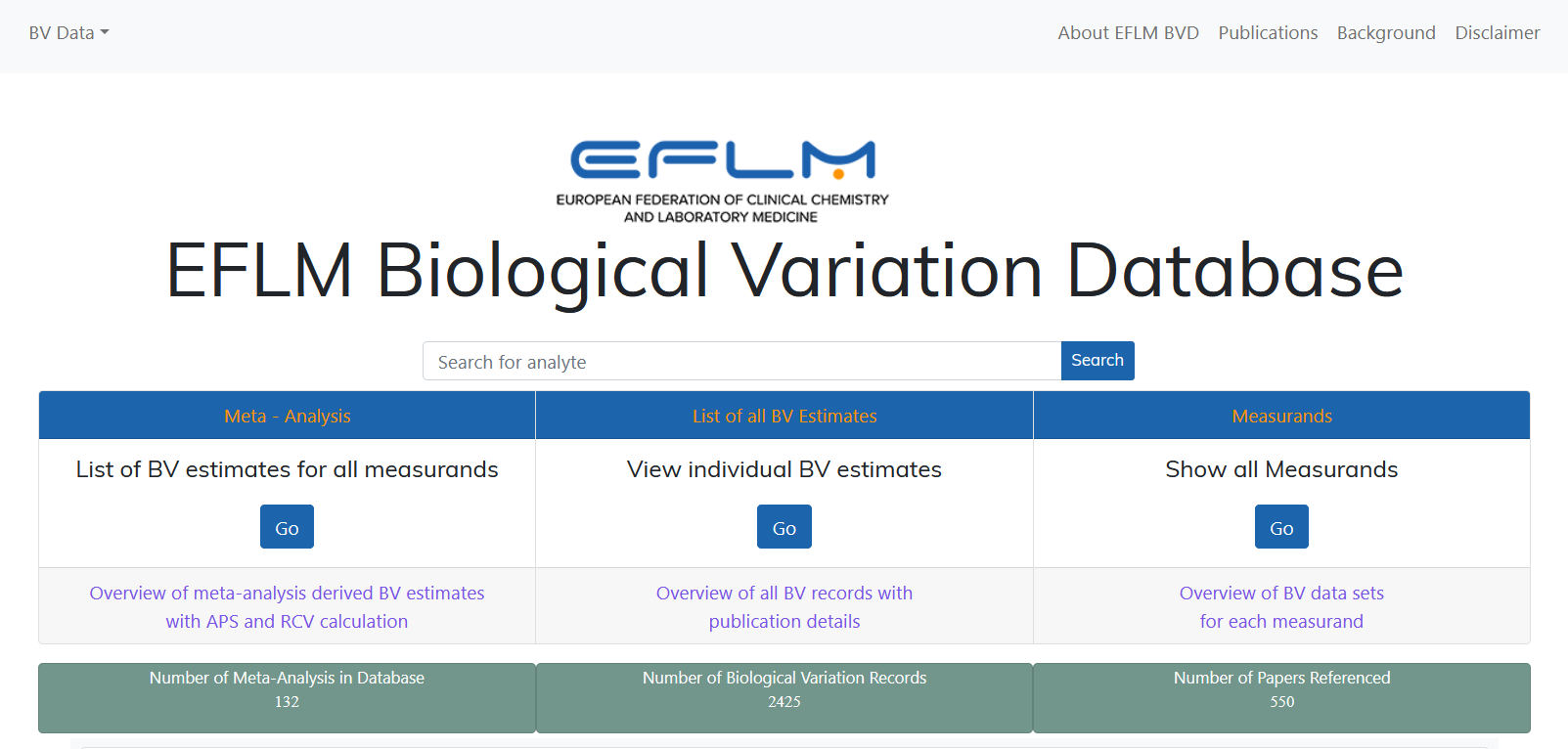1568x749 pixels.
Task: Select the Measurands card header
Action: 1281,416
